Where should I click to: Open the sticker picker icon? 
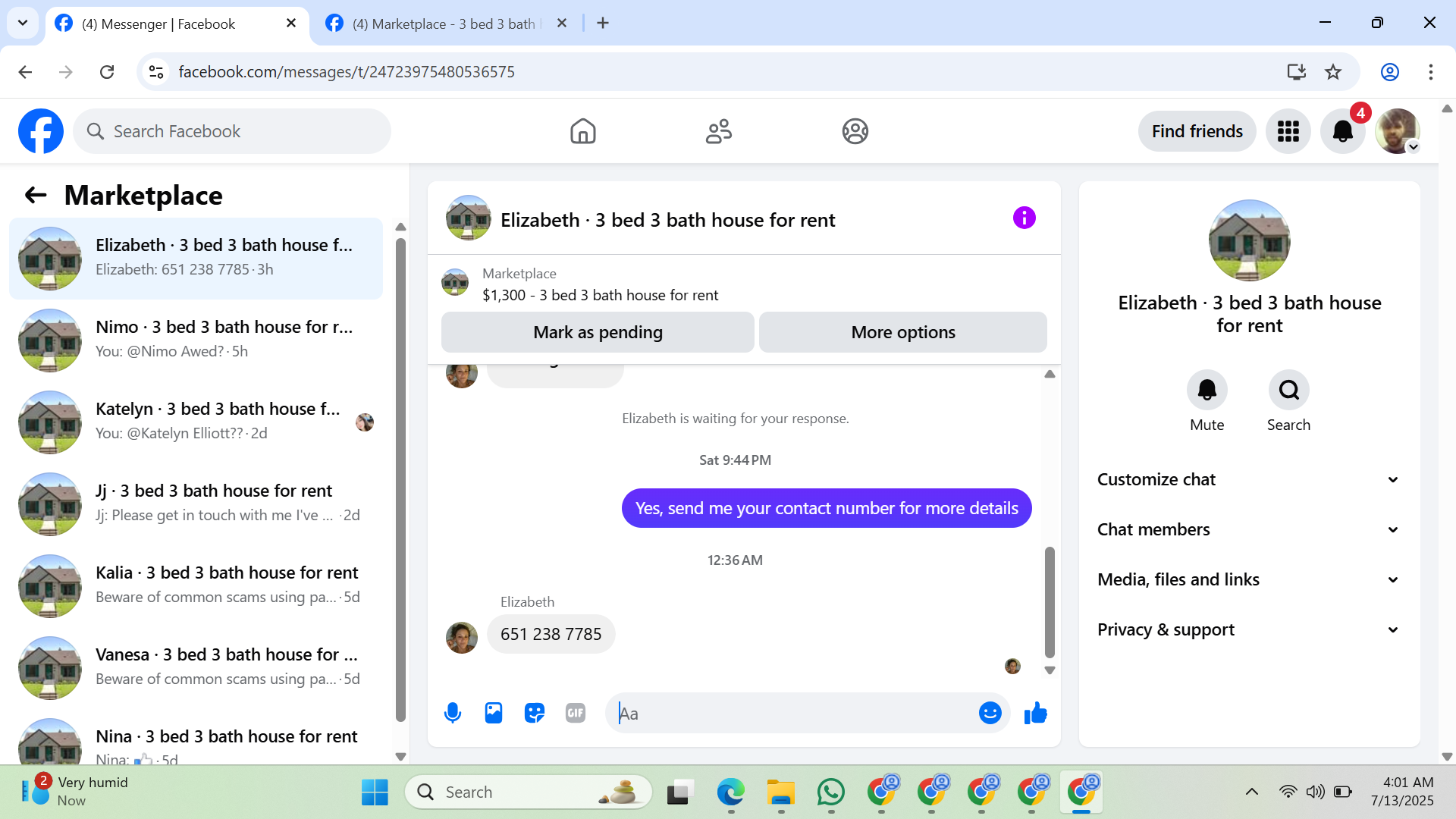click(535, 713)
